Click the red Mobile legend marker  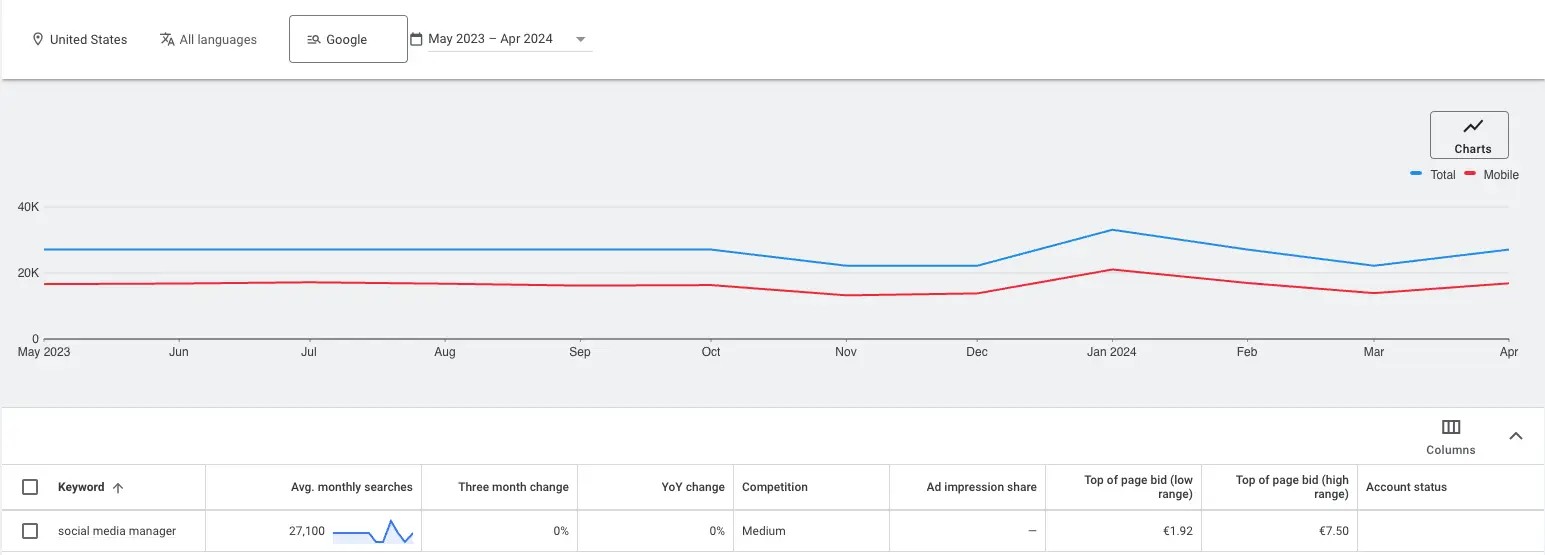point(1470,174)
